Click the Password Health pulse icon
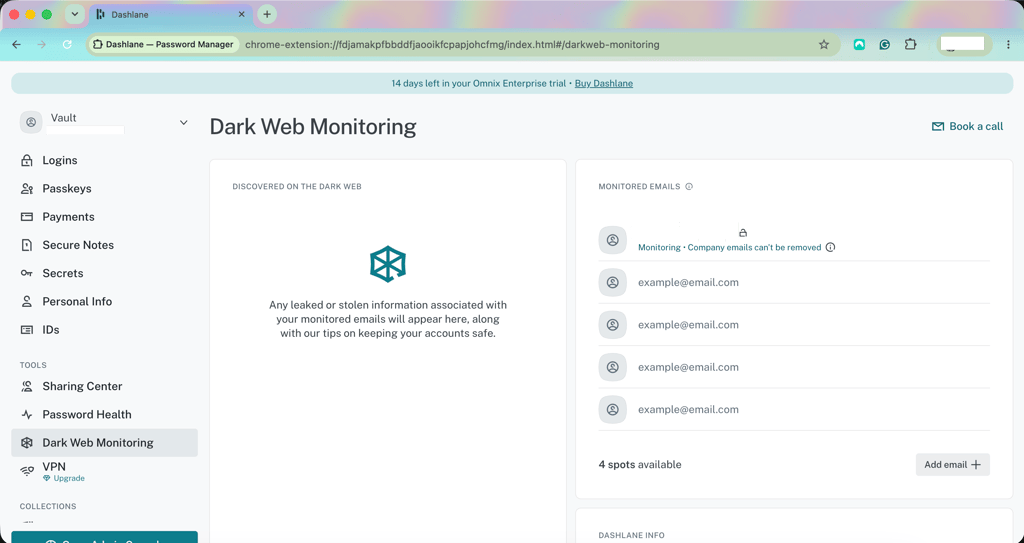The image size is (1024, 543). (27, 414)
